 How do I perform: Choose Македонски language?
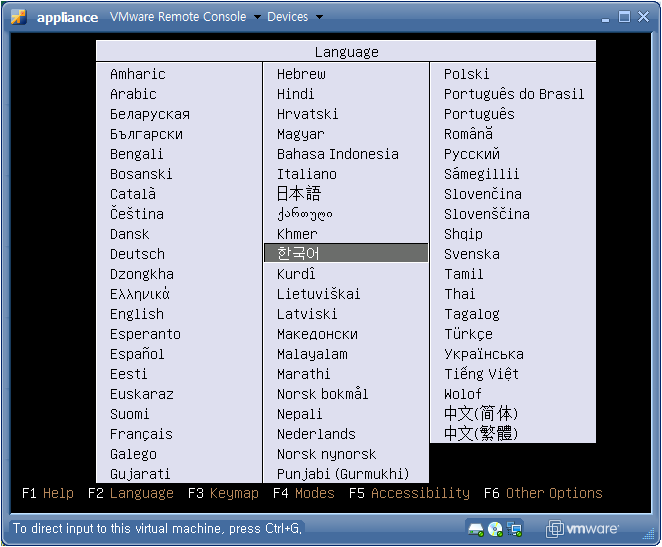[317, 335]
